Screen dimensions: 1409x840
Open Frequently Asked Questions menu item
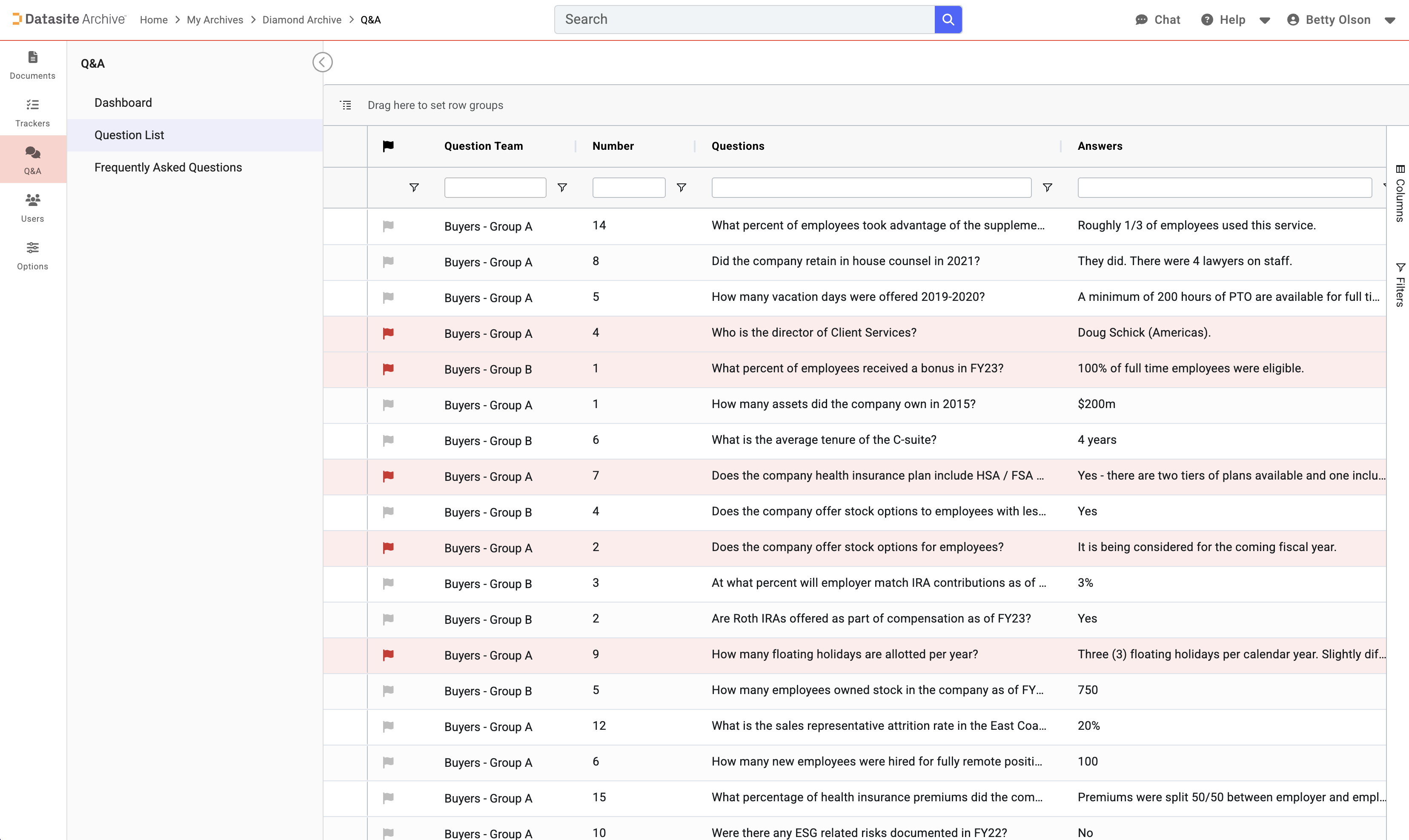[168, 167]
